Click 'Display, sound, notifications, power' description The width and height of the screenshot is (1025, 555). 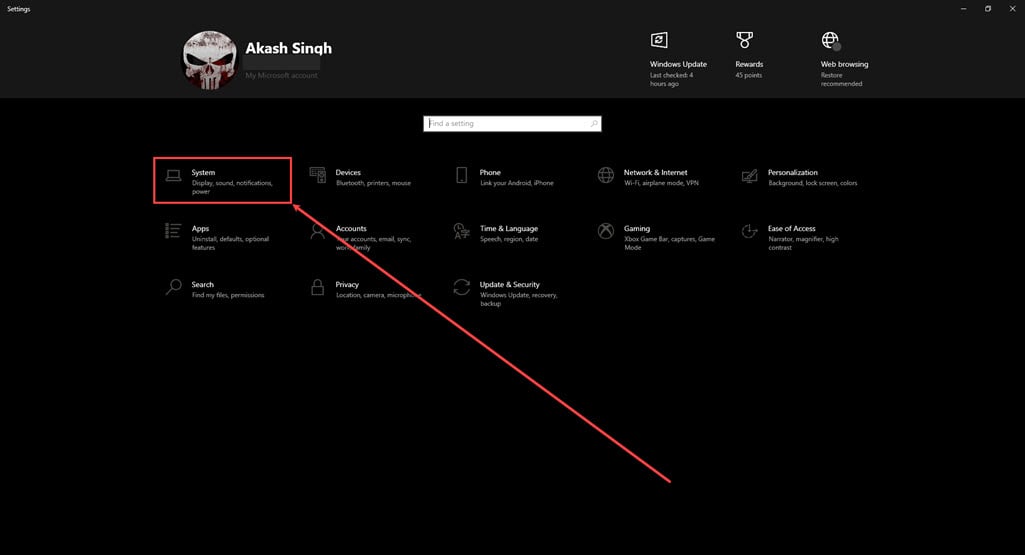point(232,188)
